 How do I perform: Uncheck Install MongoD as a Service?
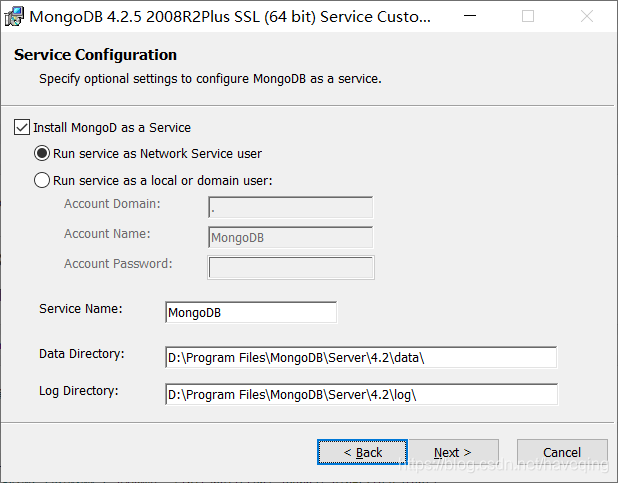click(22, 127)
